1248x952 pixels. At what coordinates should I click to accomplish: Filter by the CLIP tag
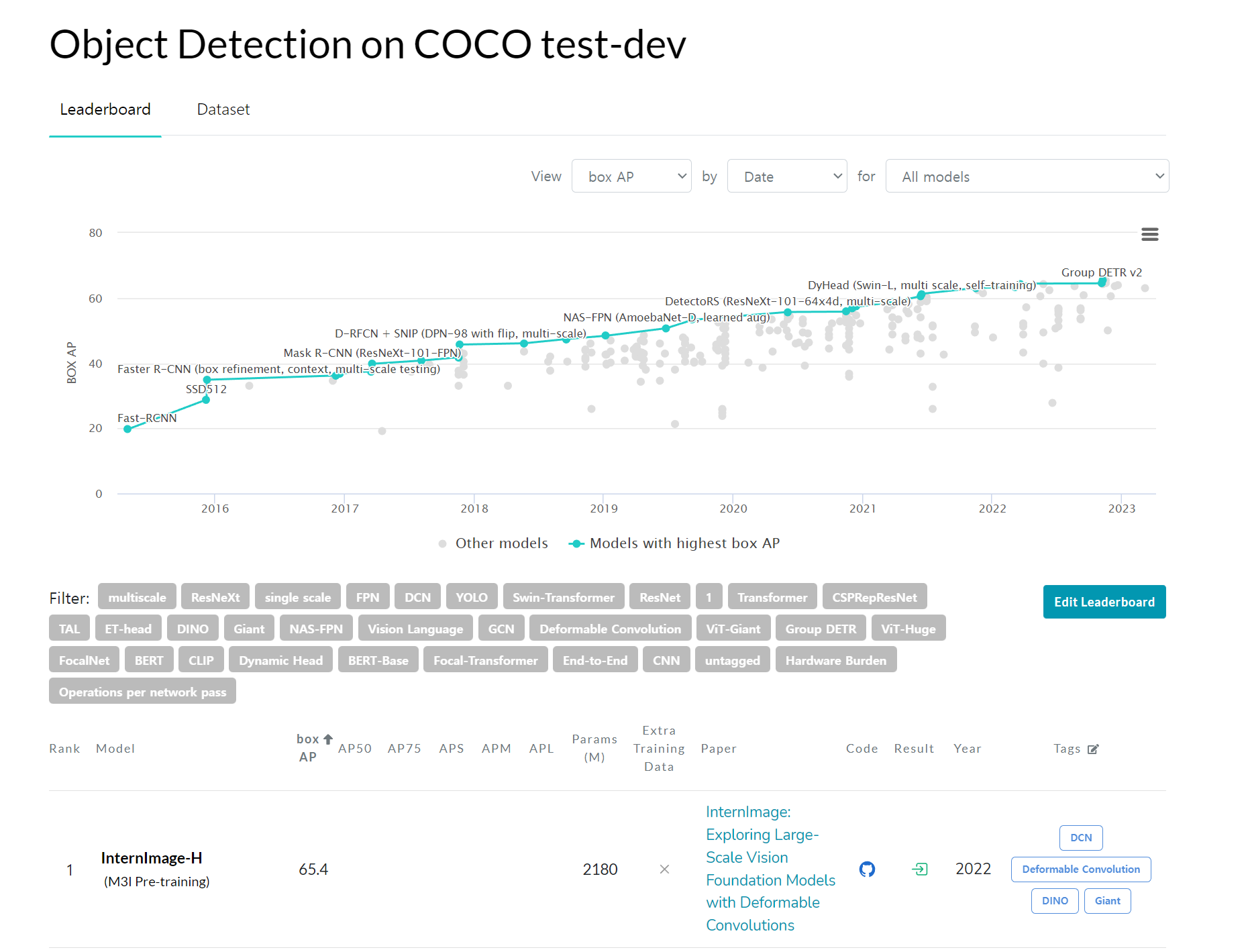pyautogui.click(x=201, y=660)
